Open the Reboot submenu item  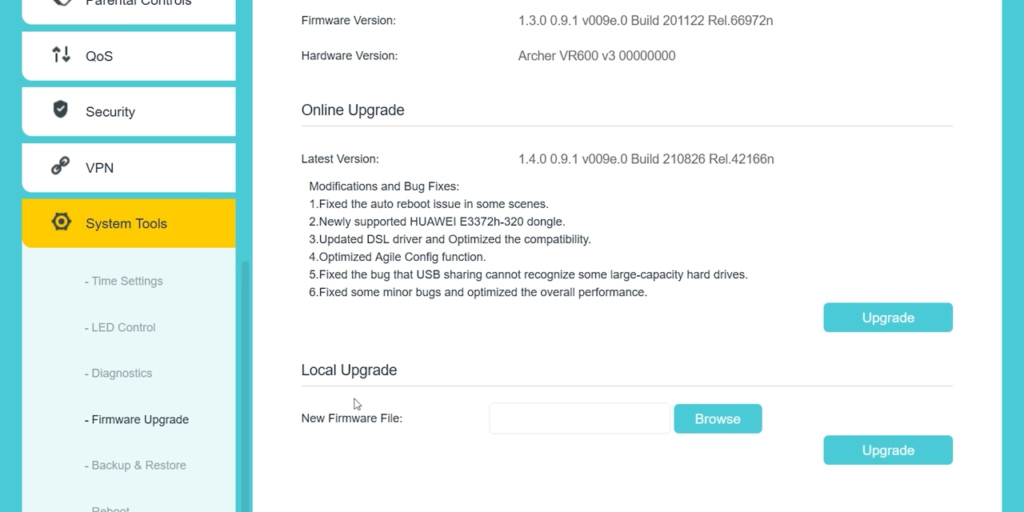[108, 509]
